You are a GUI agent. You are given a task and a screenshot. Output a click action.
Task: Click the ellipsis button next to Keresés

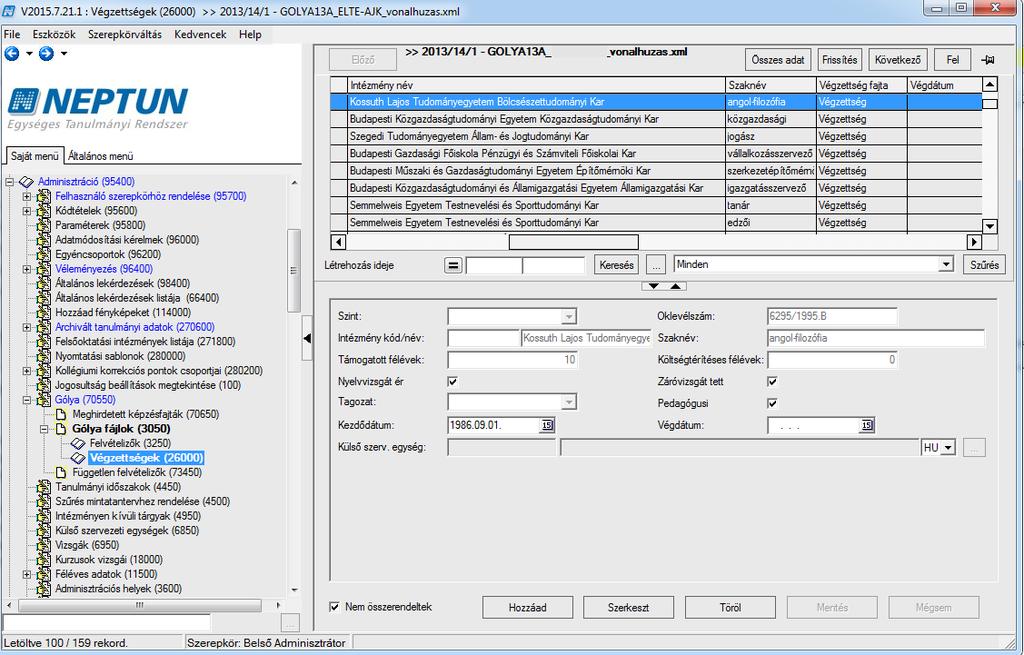[656, 265]
